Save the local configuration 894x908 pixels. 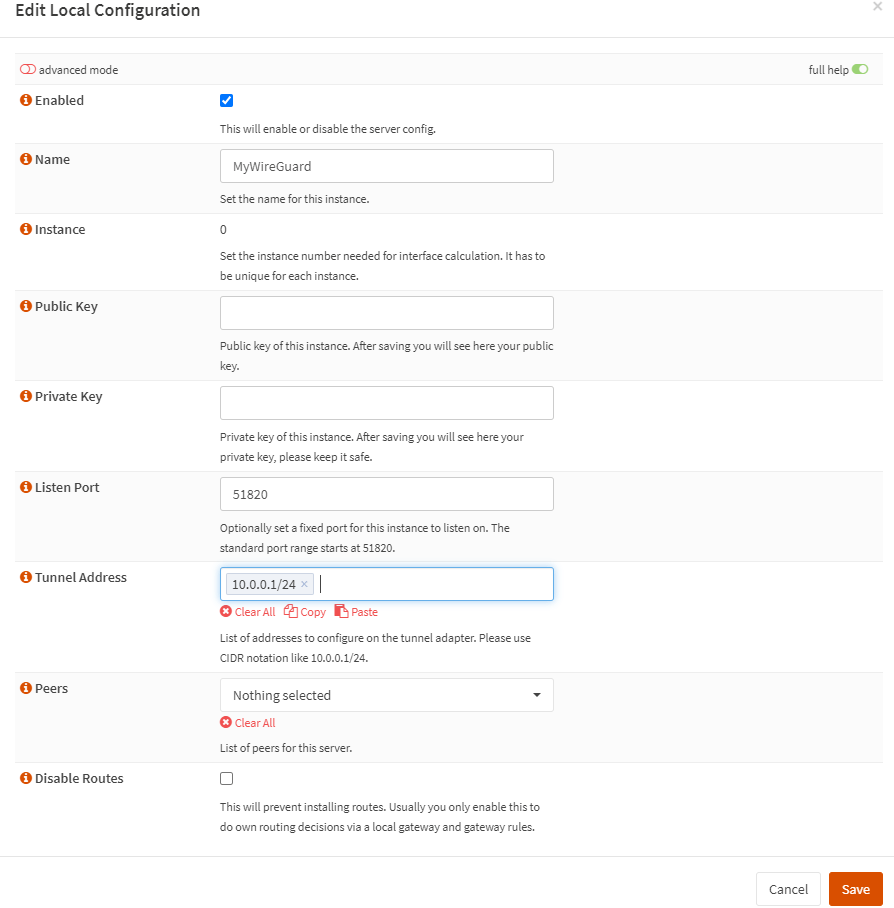point(855,889)
